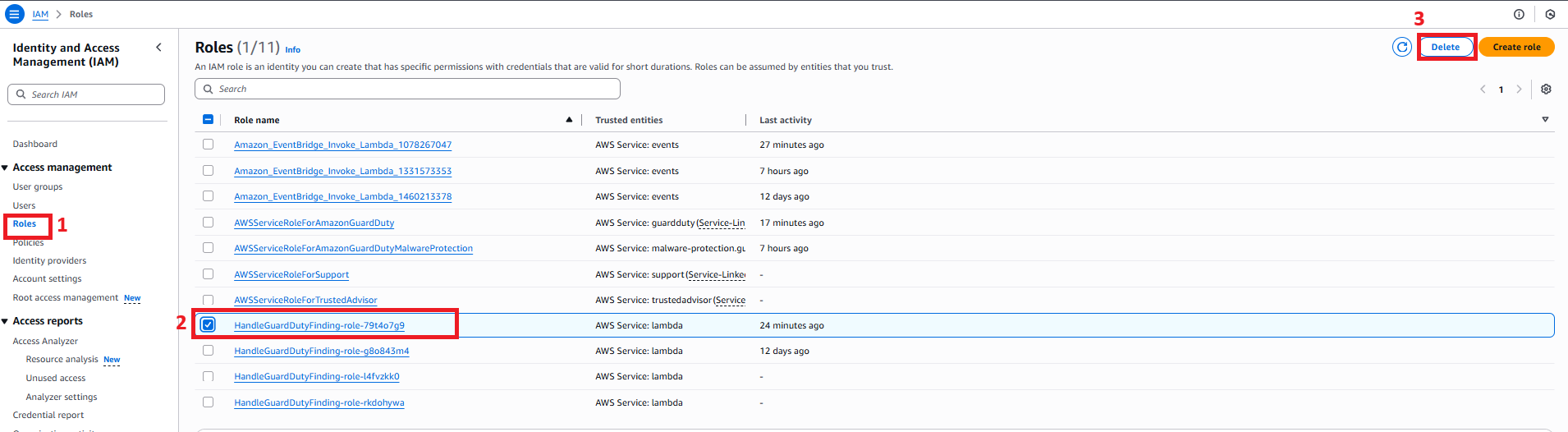Screen dimensions: 1568x432
Task: Click the '27 minutes ago' last activity cell
Action: [x=791, y=145]
